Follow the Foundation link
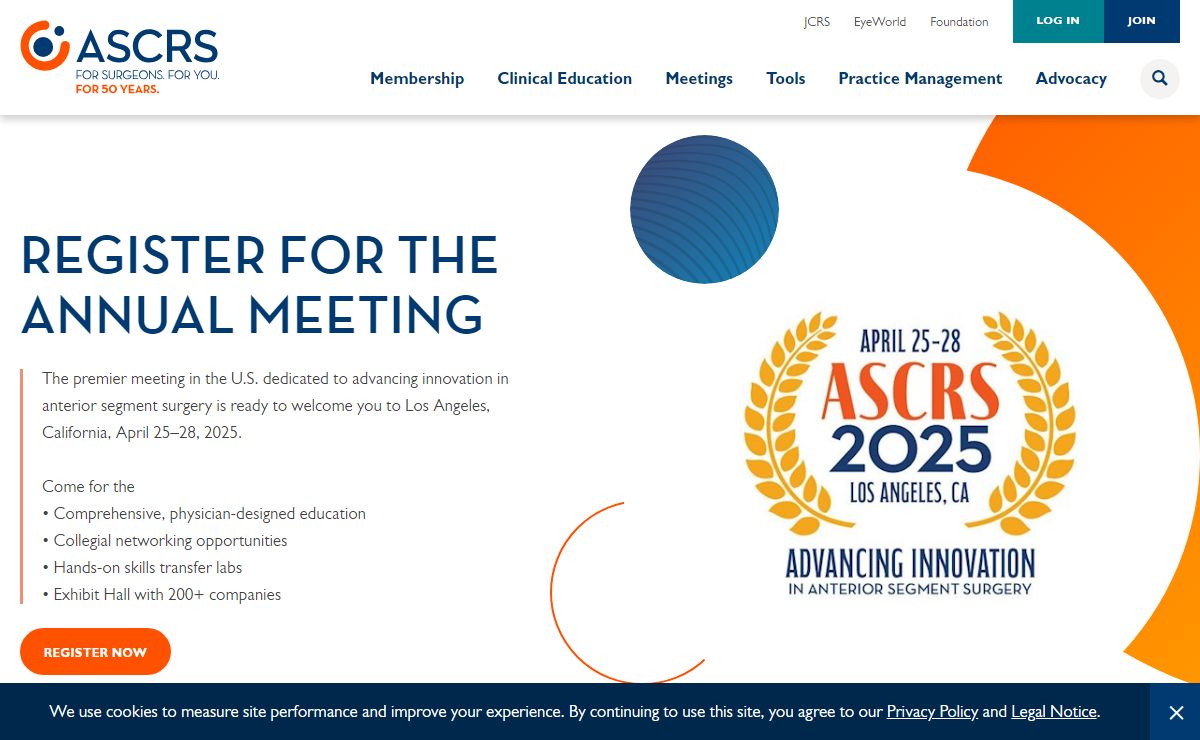 (959, 22)
